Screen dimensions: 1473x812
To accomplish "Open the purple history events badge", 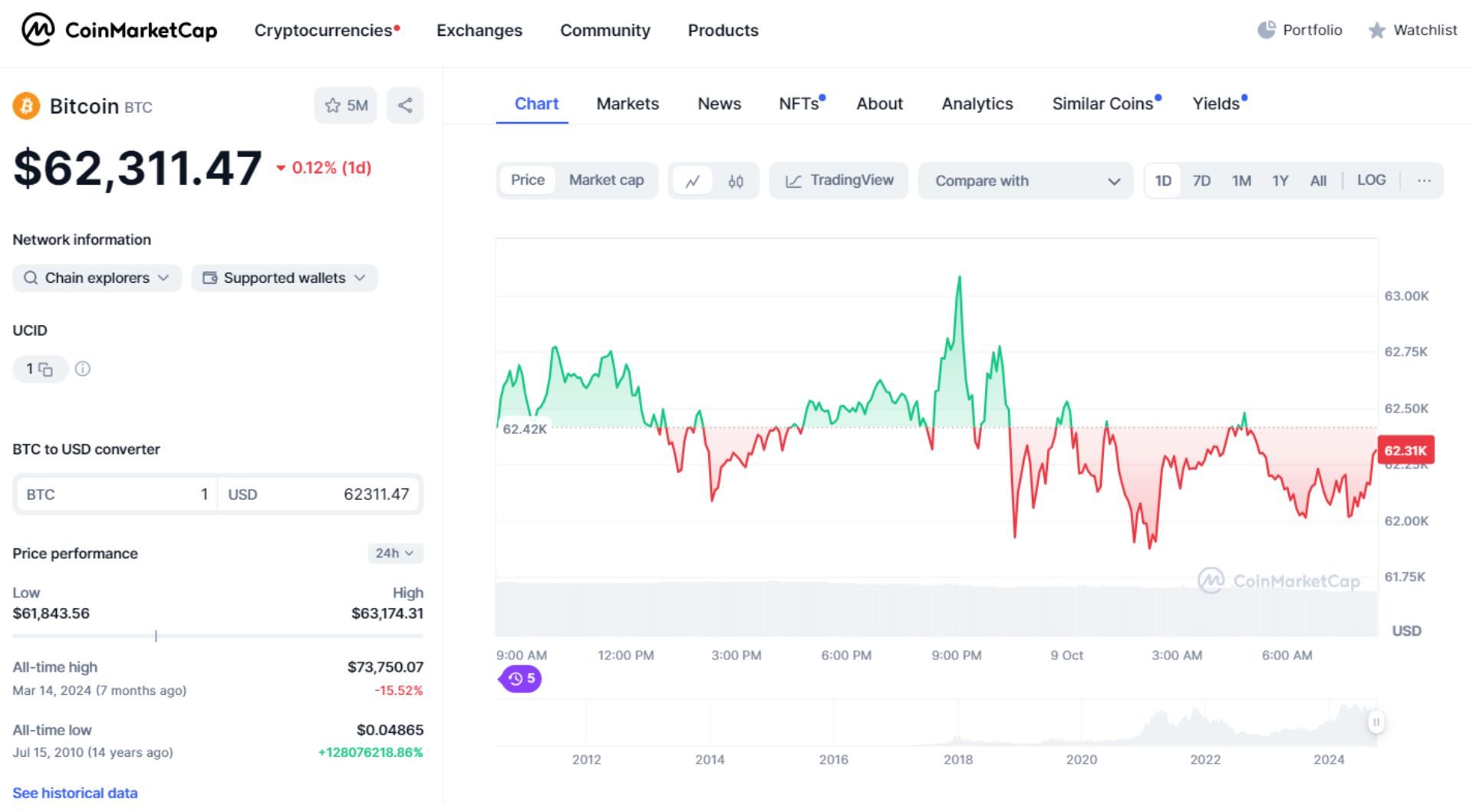I will coord(521,679).
